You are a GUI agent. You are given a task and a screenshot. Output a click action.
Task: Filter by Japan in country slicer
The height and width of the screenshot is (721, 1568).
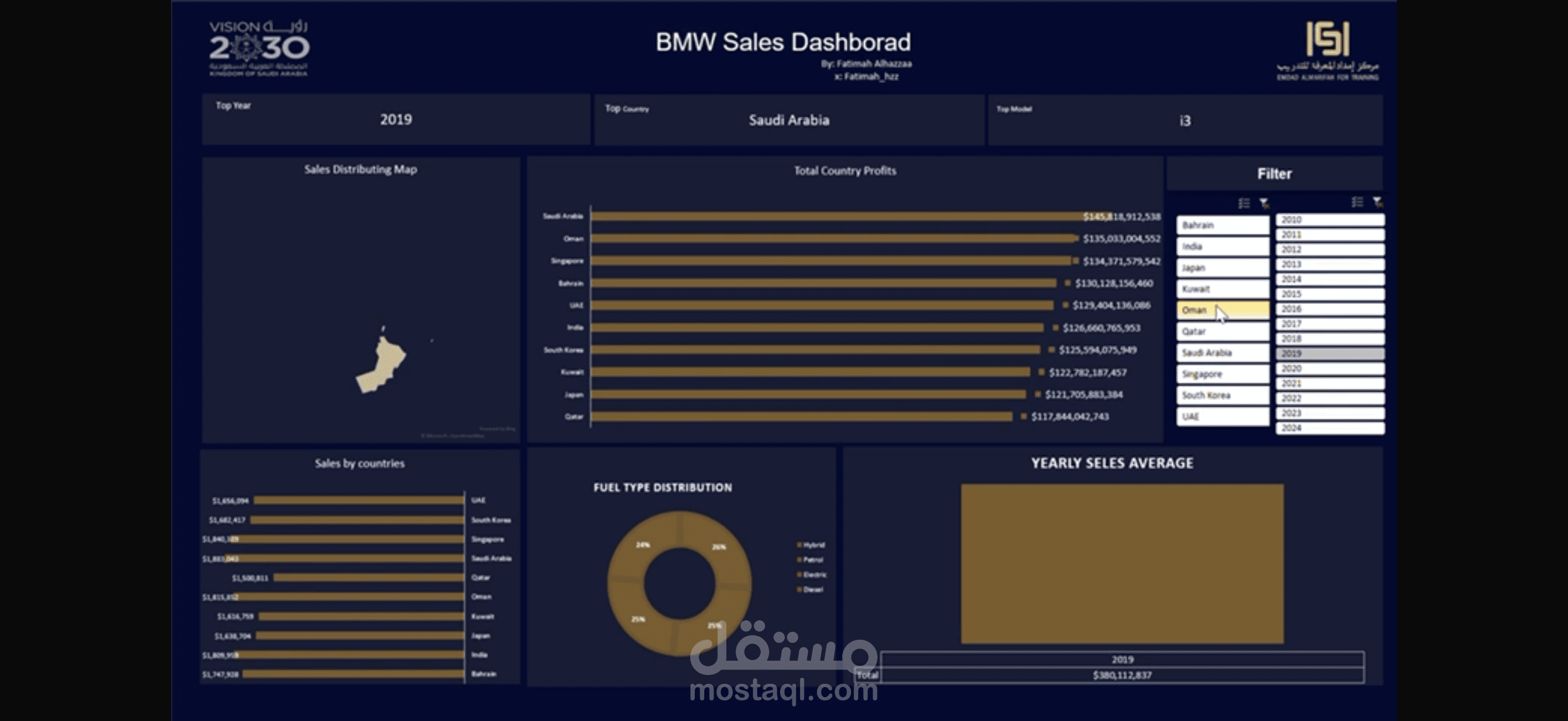click(x=1222, y=268)
